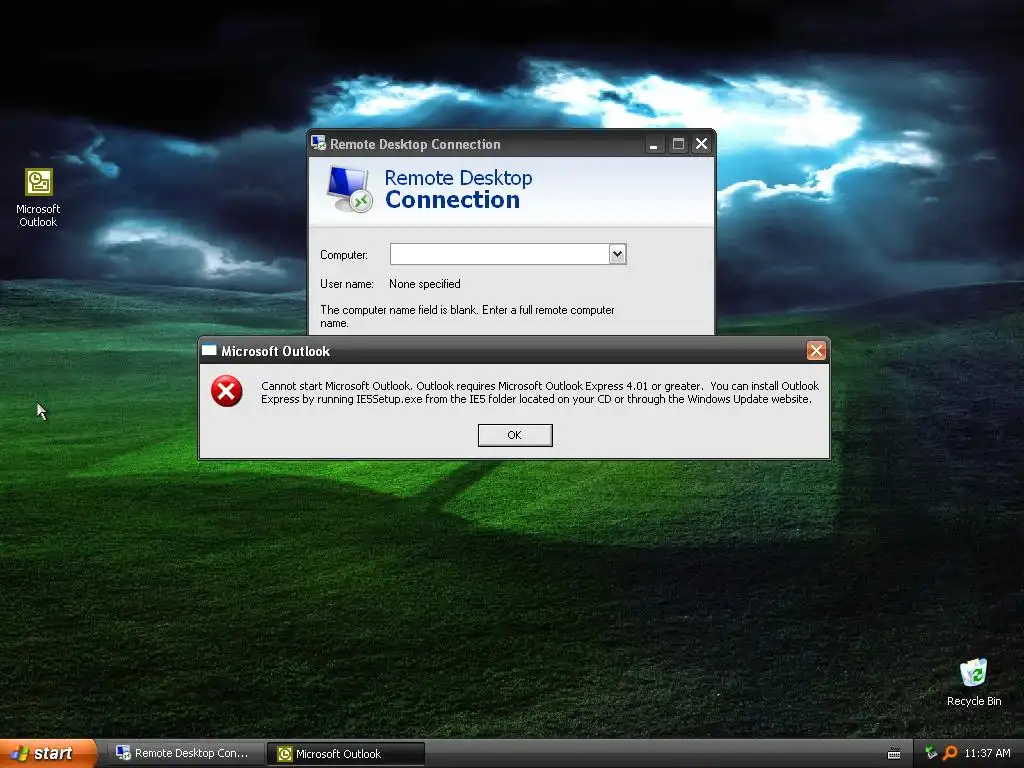The image size is (1024, 768).
Task: Click the Remote Desktop Connection title bar icon
Action: pos(319,143)
